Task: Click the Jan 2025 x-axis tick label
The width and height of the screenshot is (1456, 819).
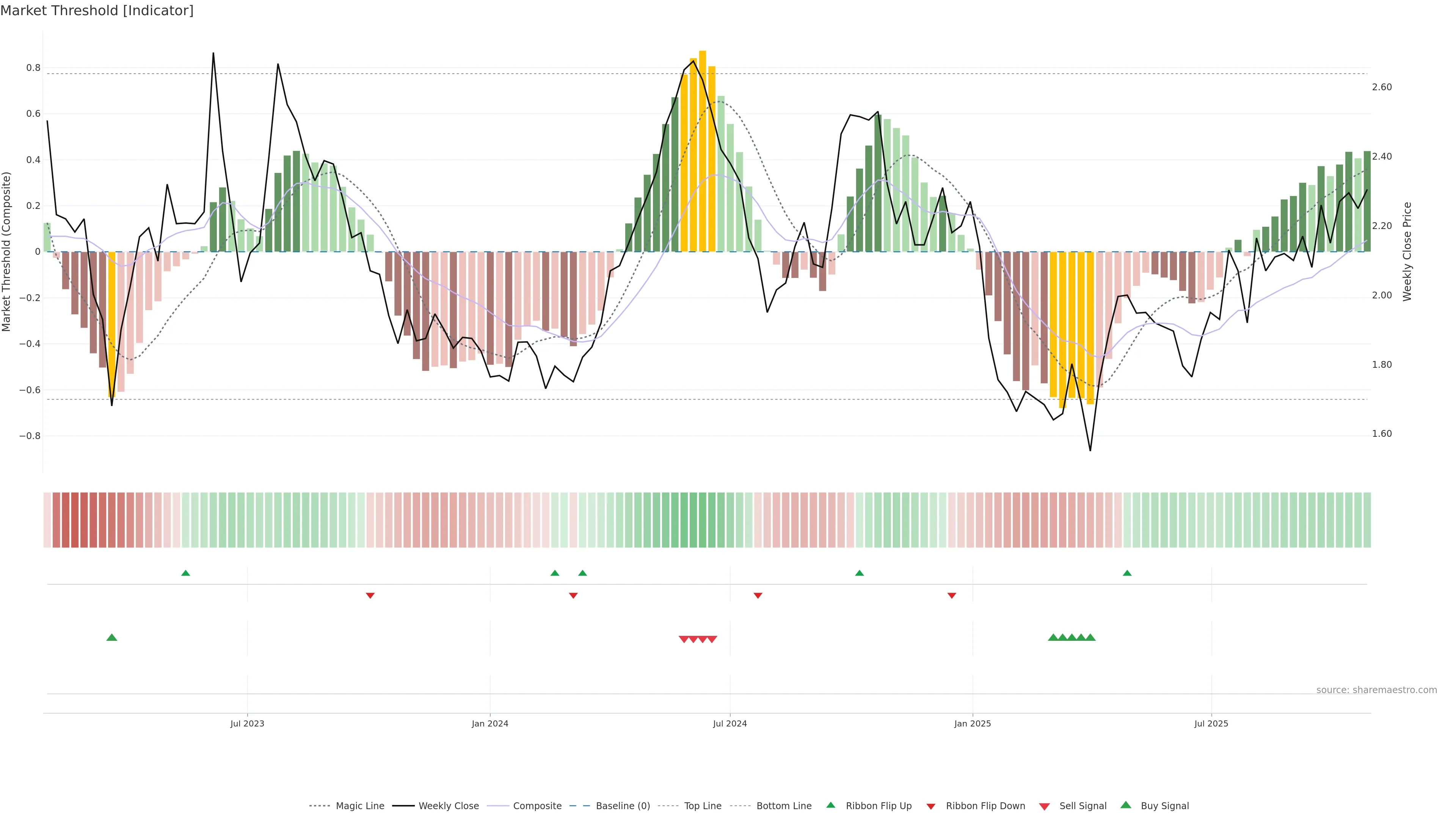Action: point(972,723)
